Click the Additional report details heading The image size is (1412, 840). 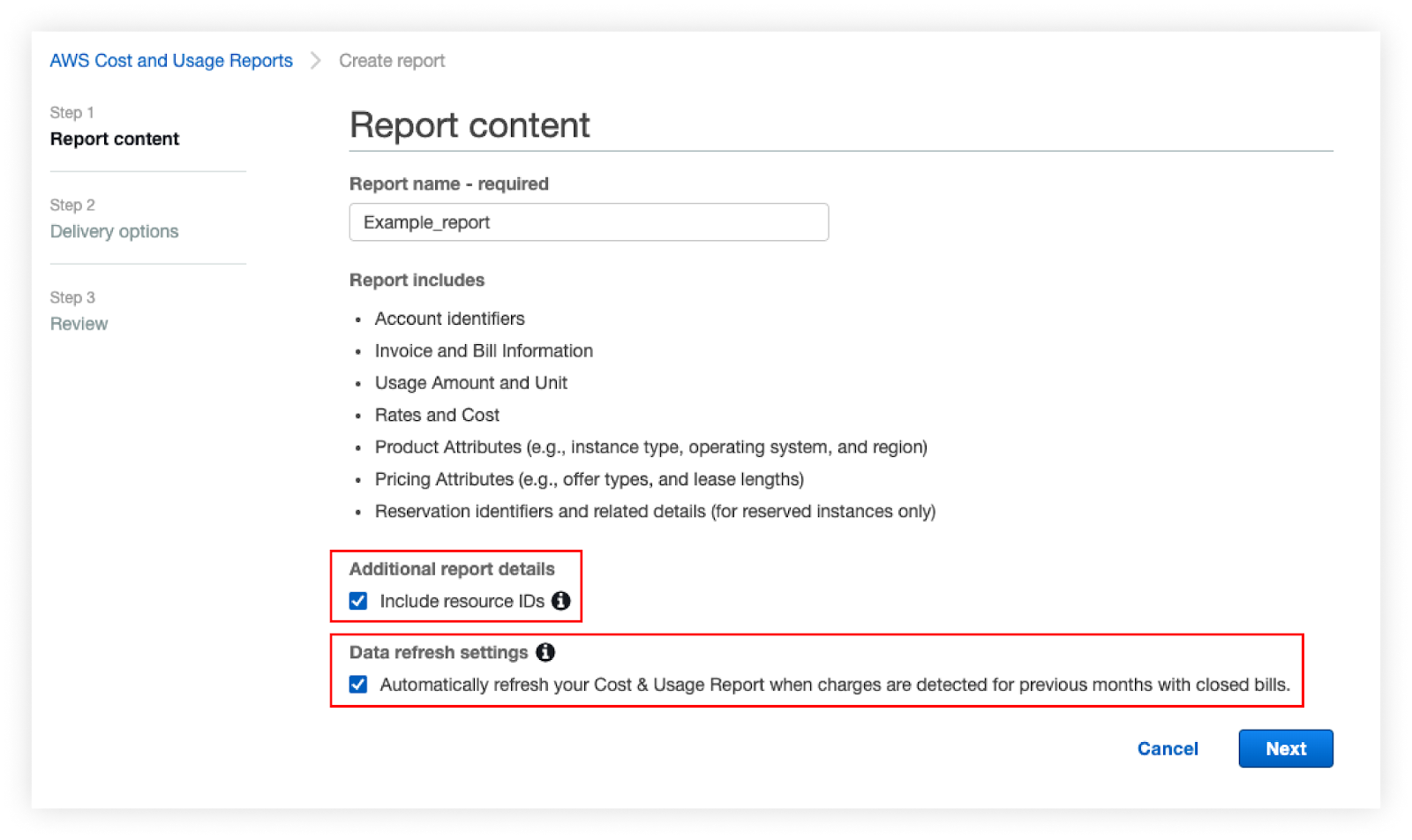point(452,569)
